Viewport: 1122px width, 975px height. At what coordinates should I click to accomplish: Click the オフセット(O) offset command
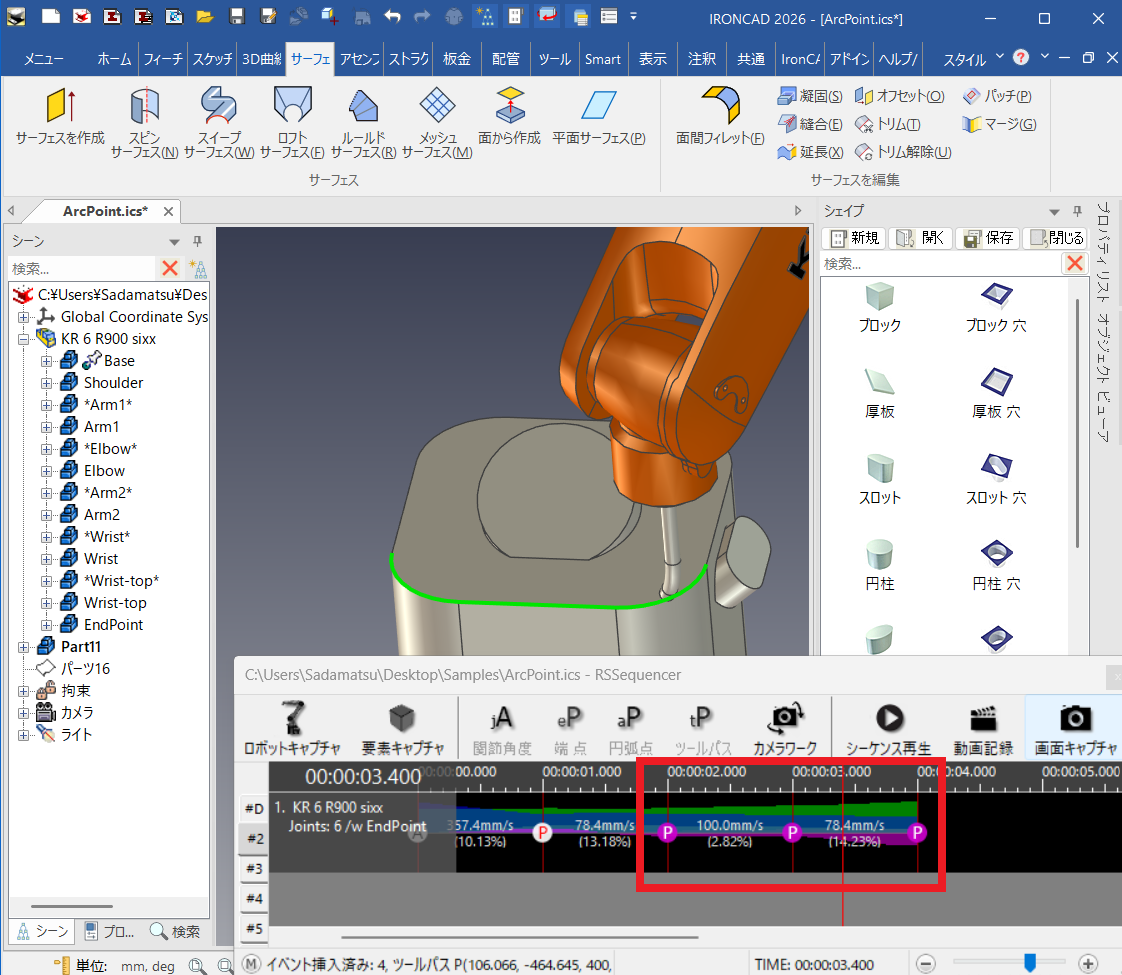coord(899,96)
